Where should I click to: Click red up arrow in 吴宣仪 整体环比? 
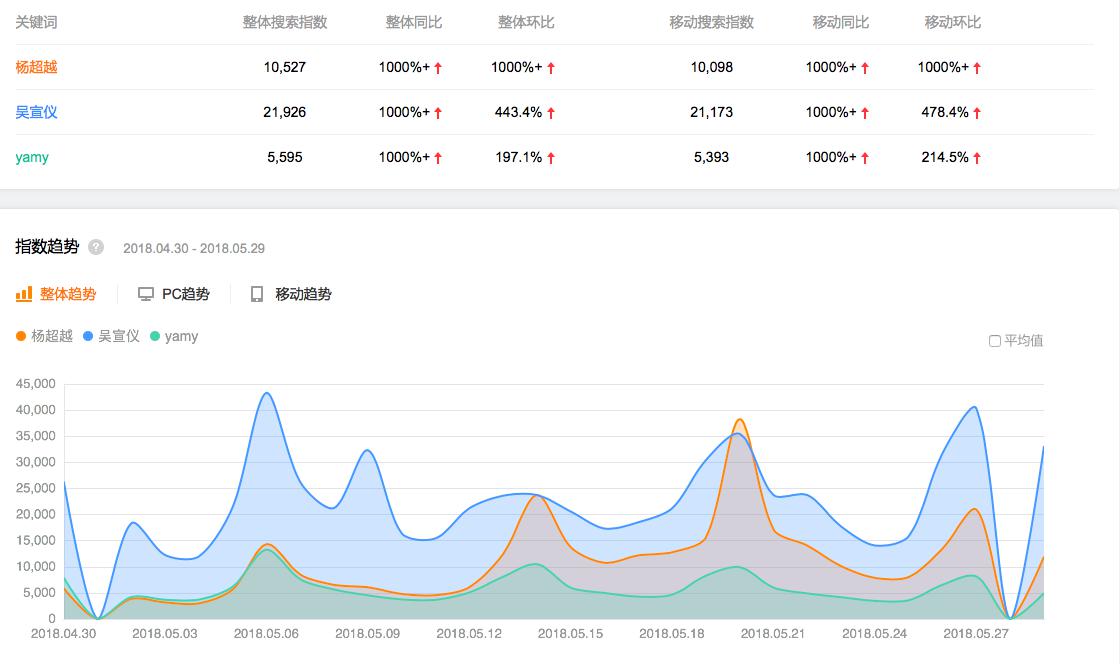(551, 113)
